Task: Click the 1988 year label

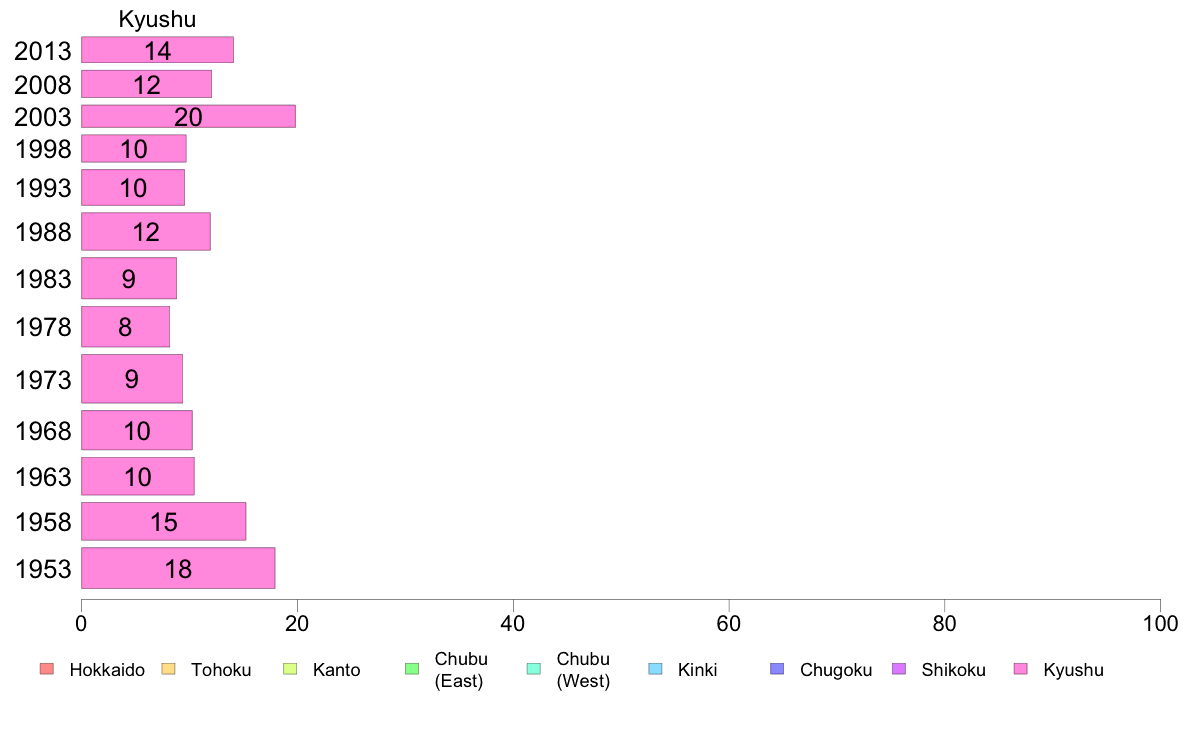Action: point(43,232)
